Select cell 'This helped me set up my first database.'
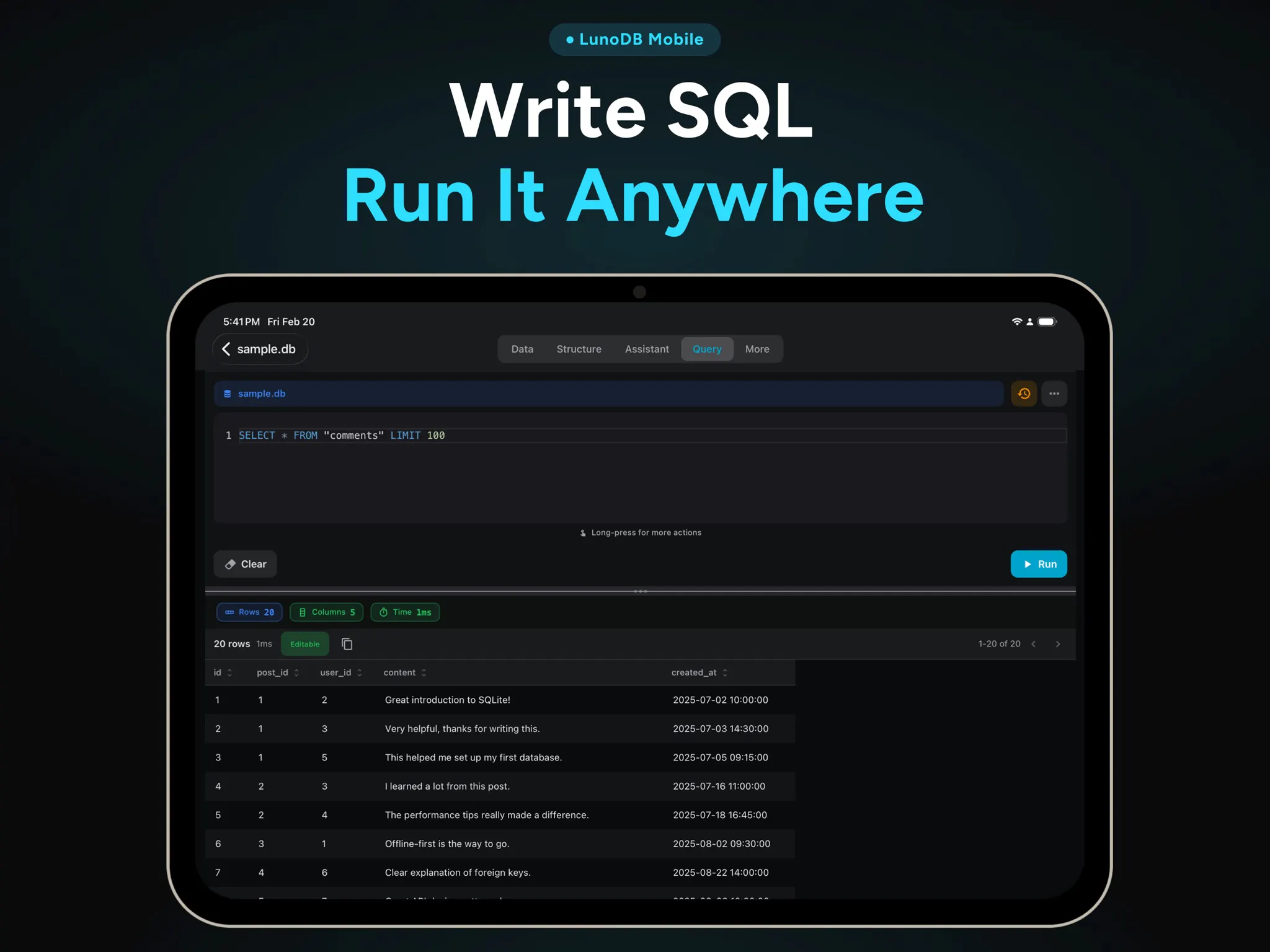The width and height of the screenshot is (1270, 952). click(x=473, y=757)
